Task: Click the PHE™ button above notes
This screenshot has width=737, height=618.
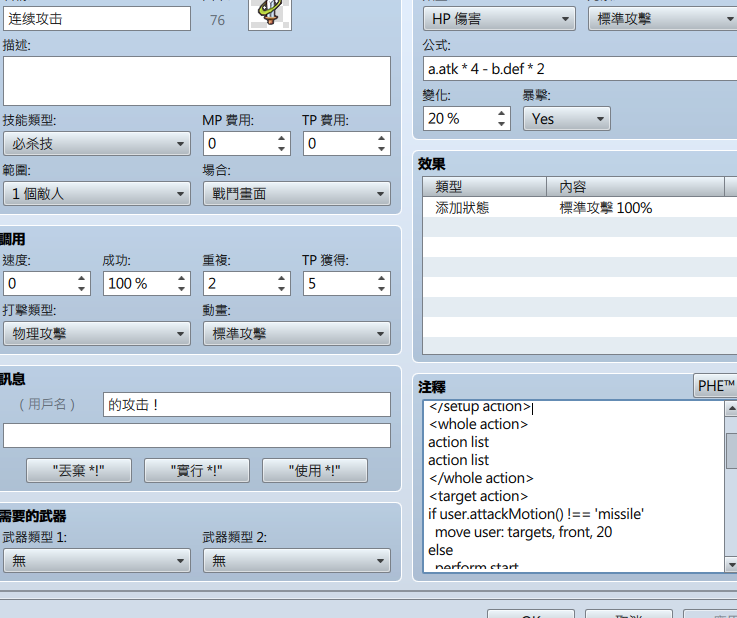Action: [715, 386]
